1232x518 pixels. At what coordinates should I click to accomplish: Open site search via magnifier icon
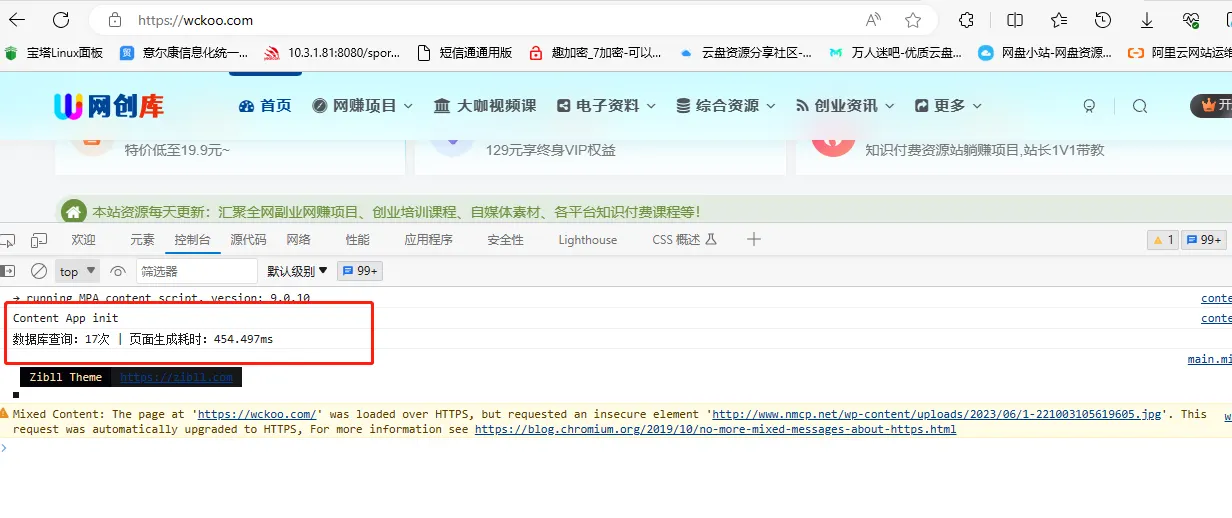pos(1140,106)
